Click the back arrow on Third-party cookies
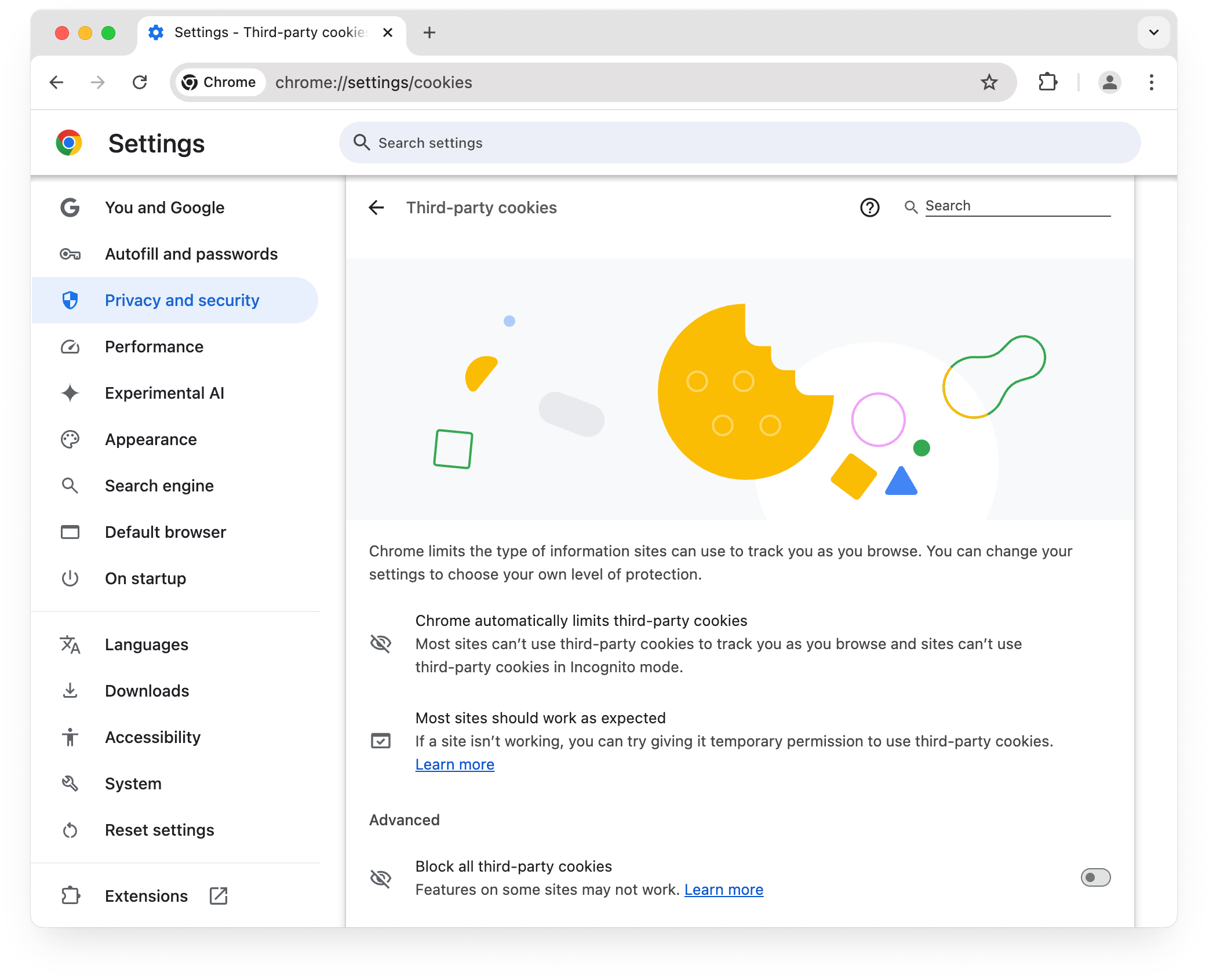The width and height of the screenshot is (1209, 980). [x=377, y=207]
